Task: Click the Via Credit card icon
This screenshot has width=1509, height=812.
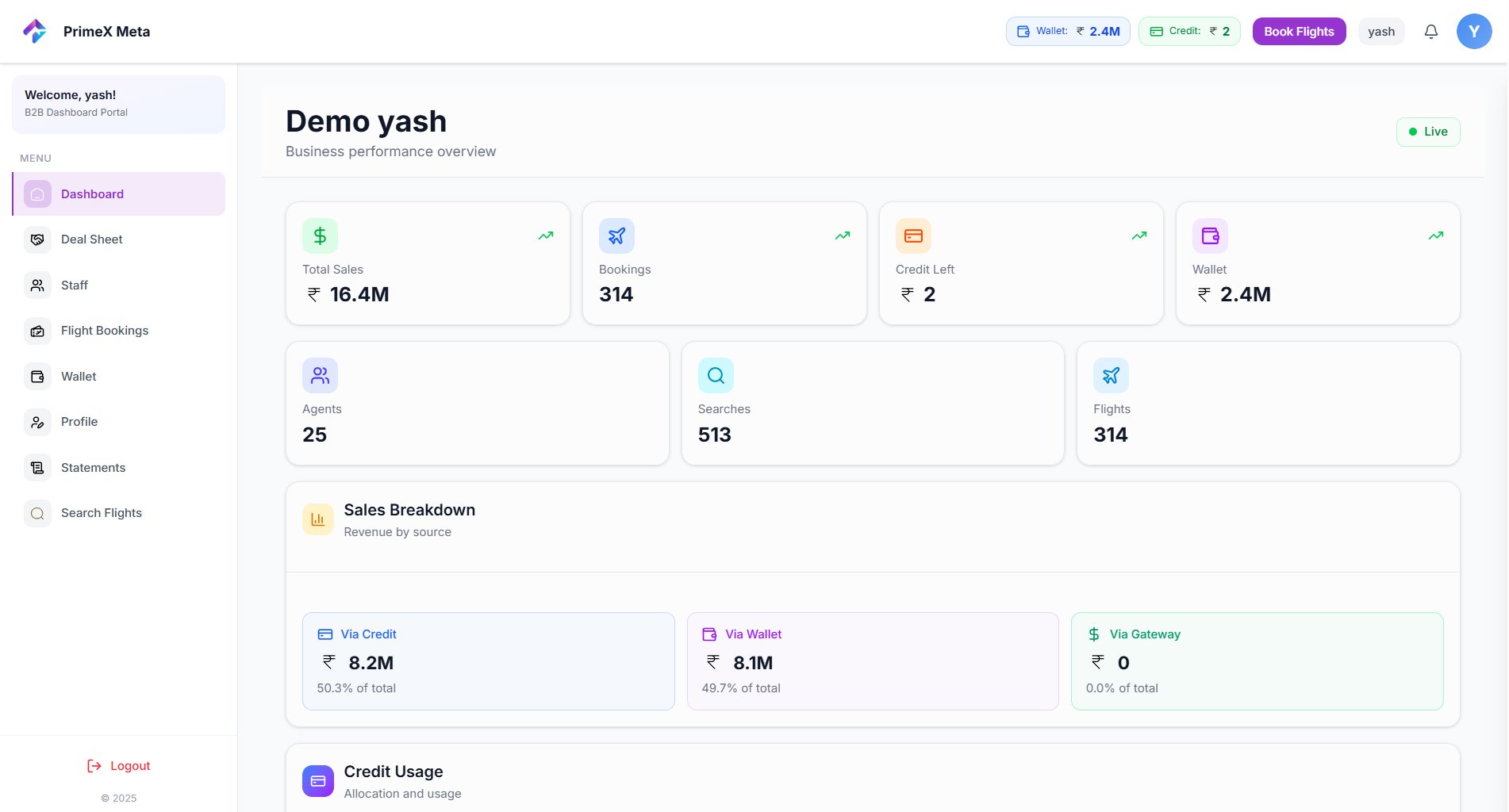Action: click(325, 634)
